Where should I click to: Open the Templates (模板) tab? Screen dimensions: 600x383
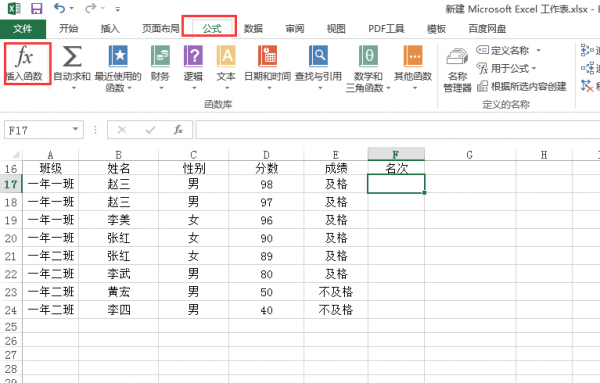[436, 29]
